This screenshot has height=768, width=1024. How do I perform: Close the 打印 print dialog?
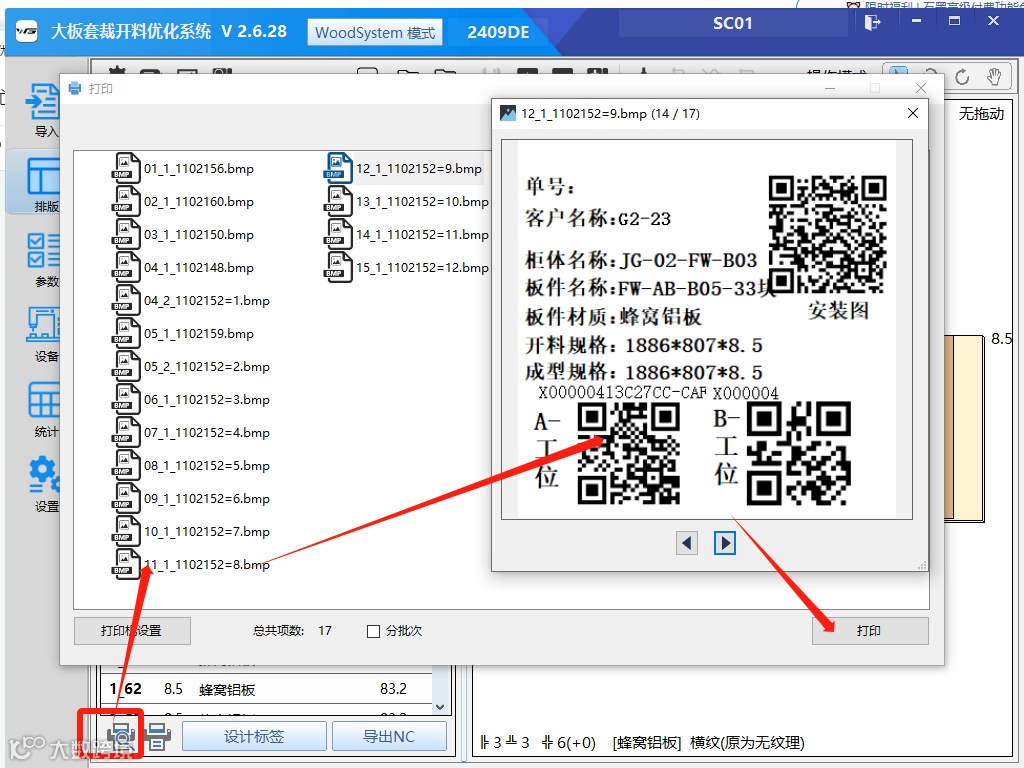(921, 88)
